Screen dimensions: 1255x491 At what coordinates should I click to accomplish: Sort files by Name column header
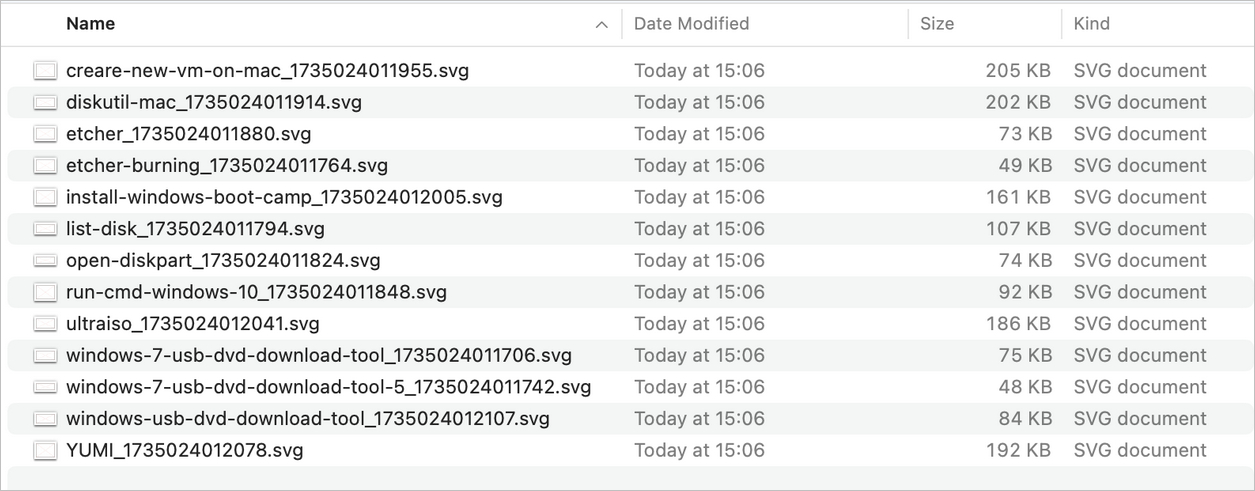90,23
